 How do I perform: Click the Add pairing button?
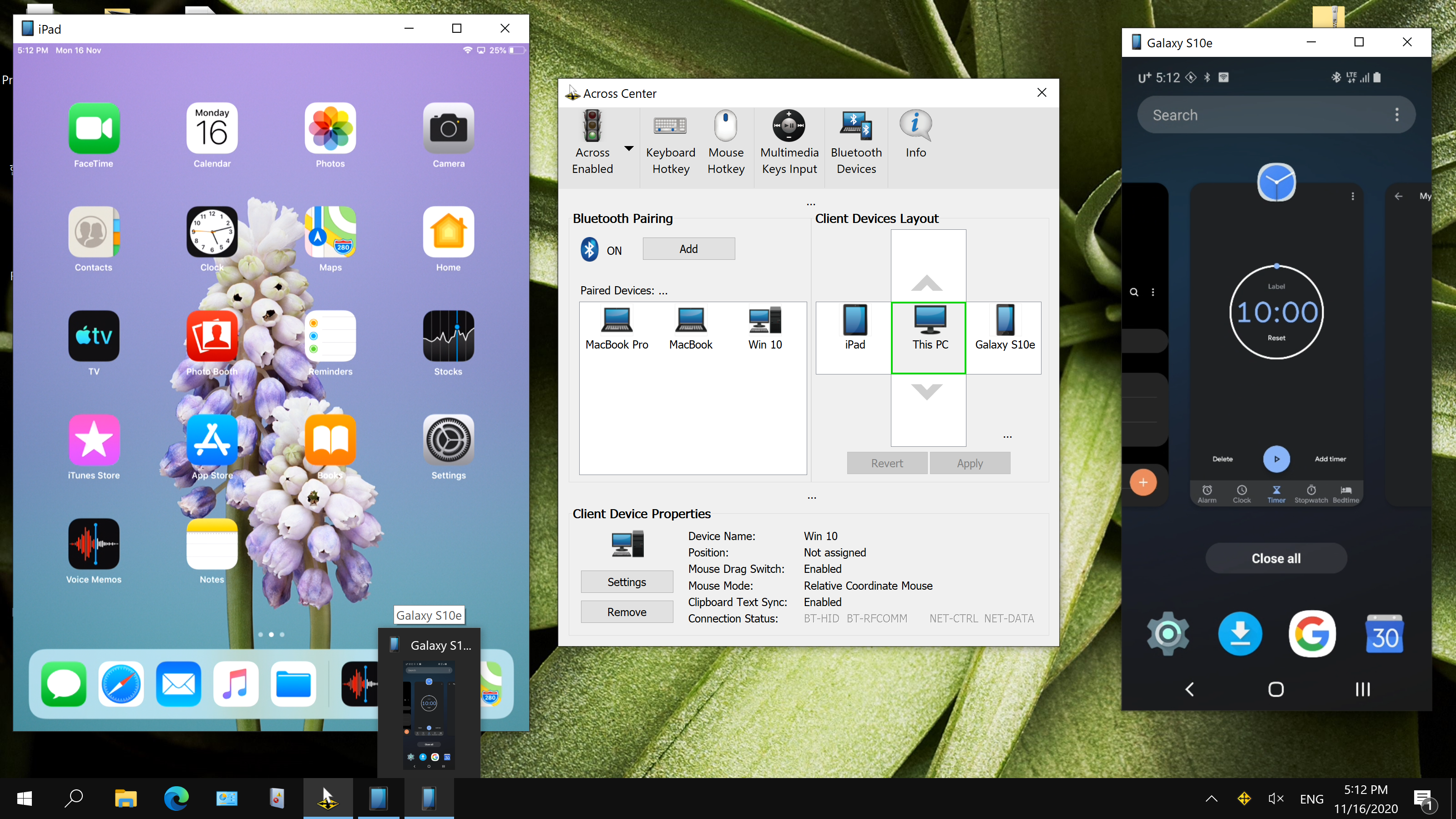point(688,249)
